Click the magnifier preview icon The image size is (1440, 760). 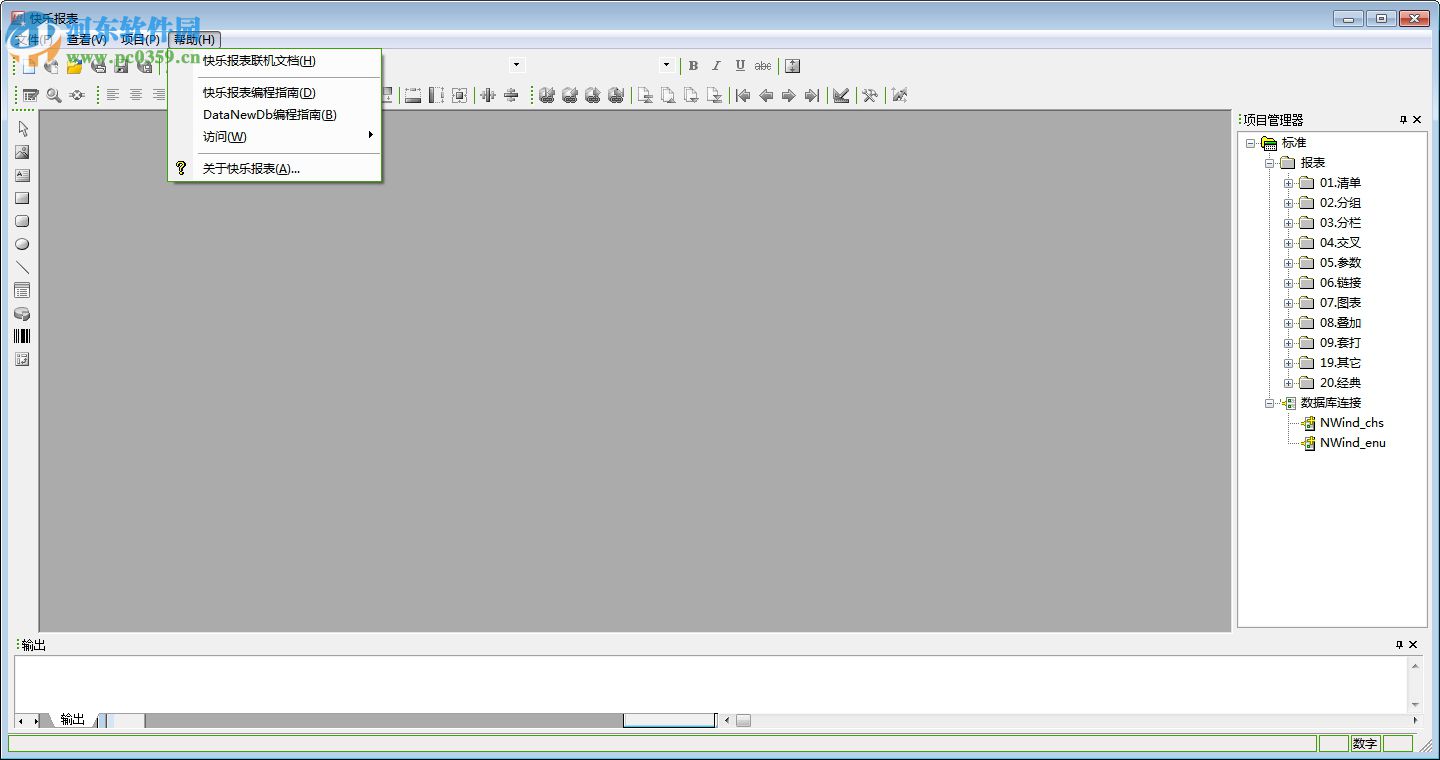pyautogui.click(x=54, y=95)
